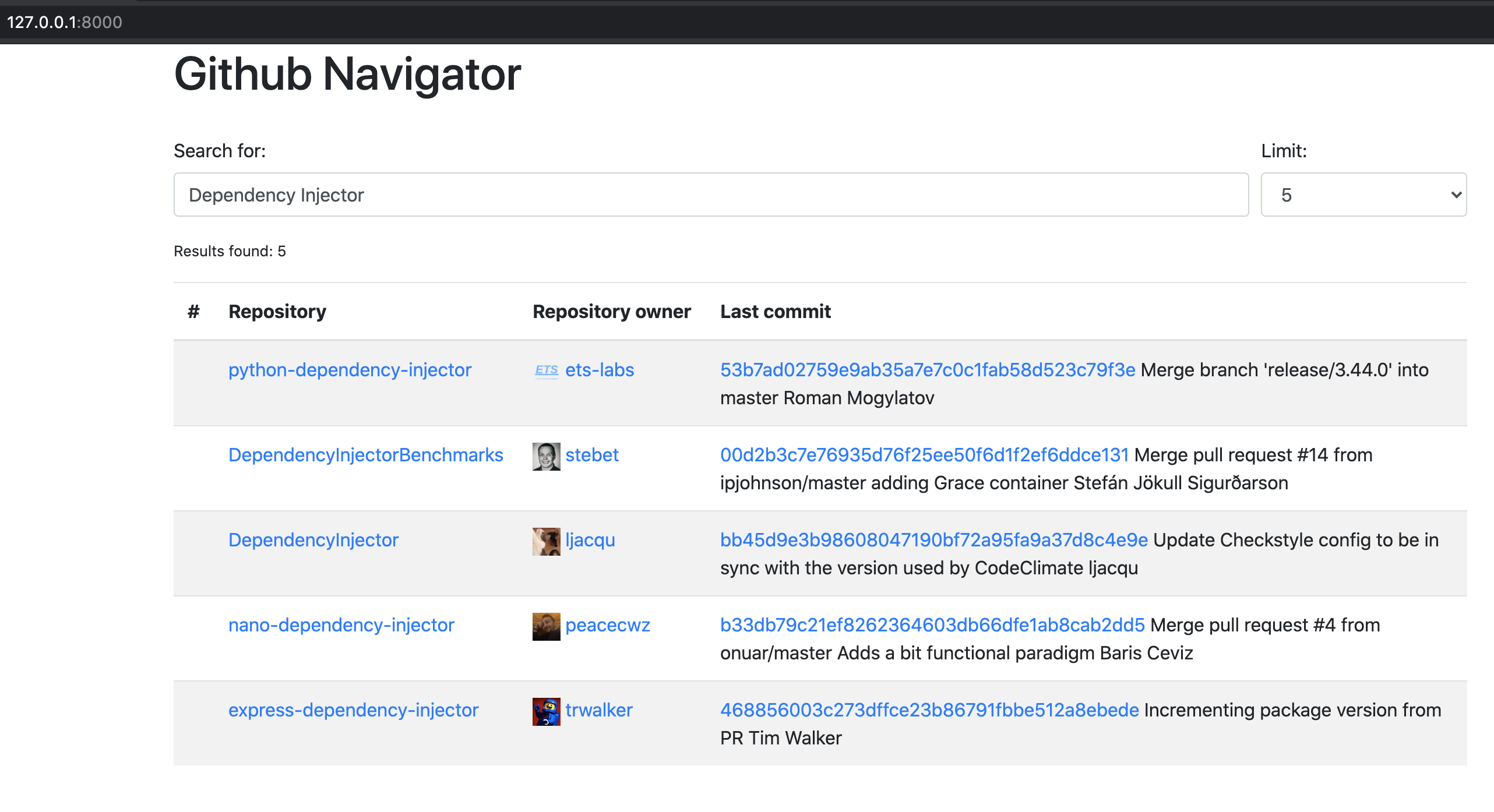Click the ets-labs ETS logo avatar

tap(546, 370)
